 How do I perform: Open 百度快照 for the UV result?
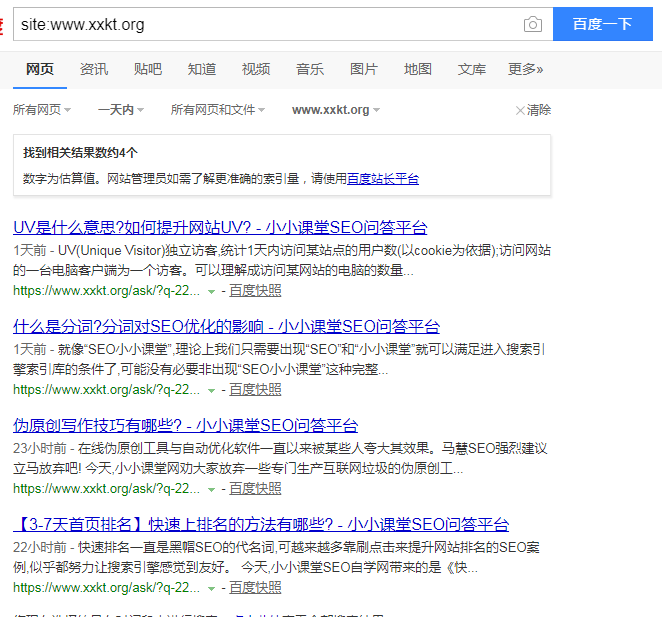click(x=255, y=291)
